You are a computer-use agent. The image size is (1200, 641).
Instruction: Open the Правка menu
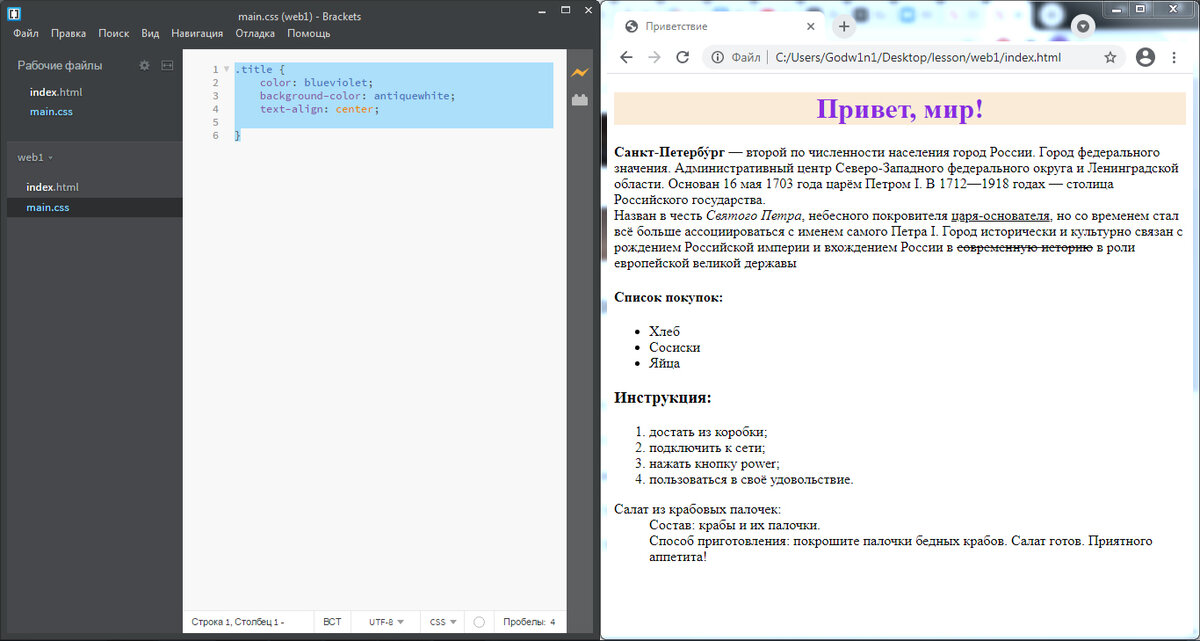coord(68,33)
